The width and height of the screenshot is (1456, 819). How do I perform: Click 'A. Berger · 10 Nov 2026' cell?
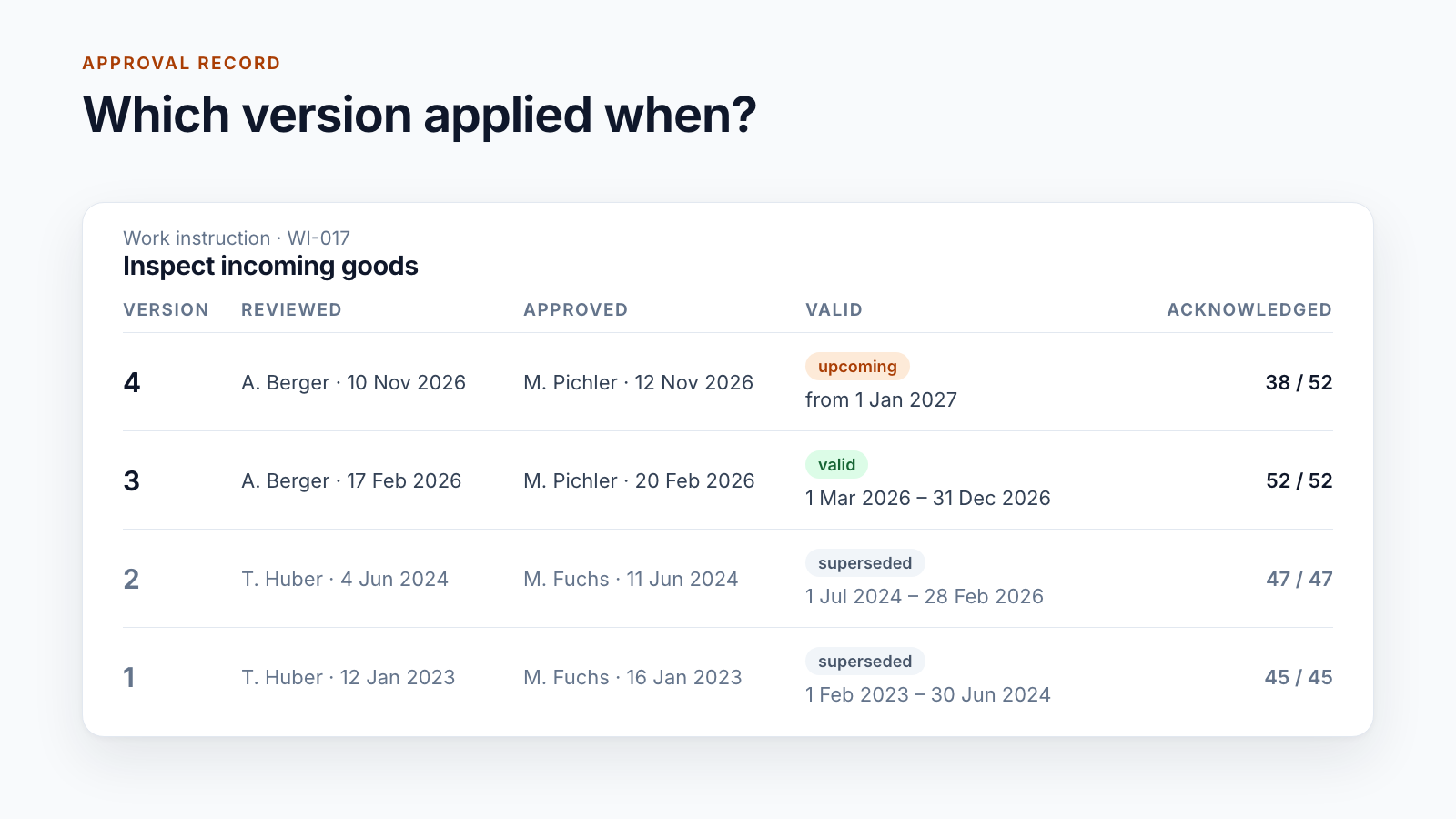coord(353,382)
